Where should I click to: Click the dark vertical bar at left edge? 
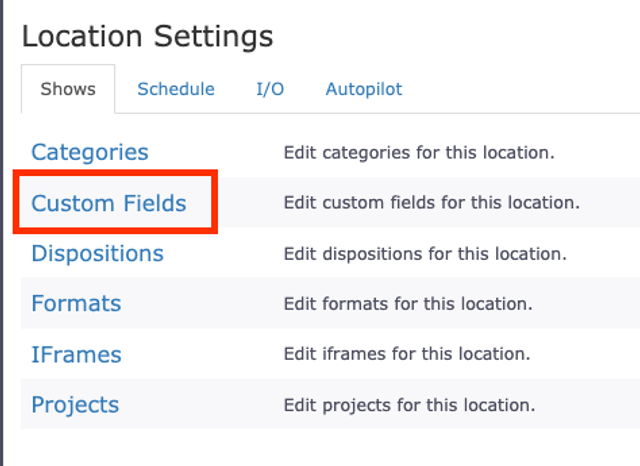tap(3, 233)
